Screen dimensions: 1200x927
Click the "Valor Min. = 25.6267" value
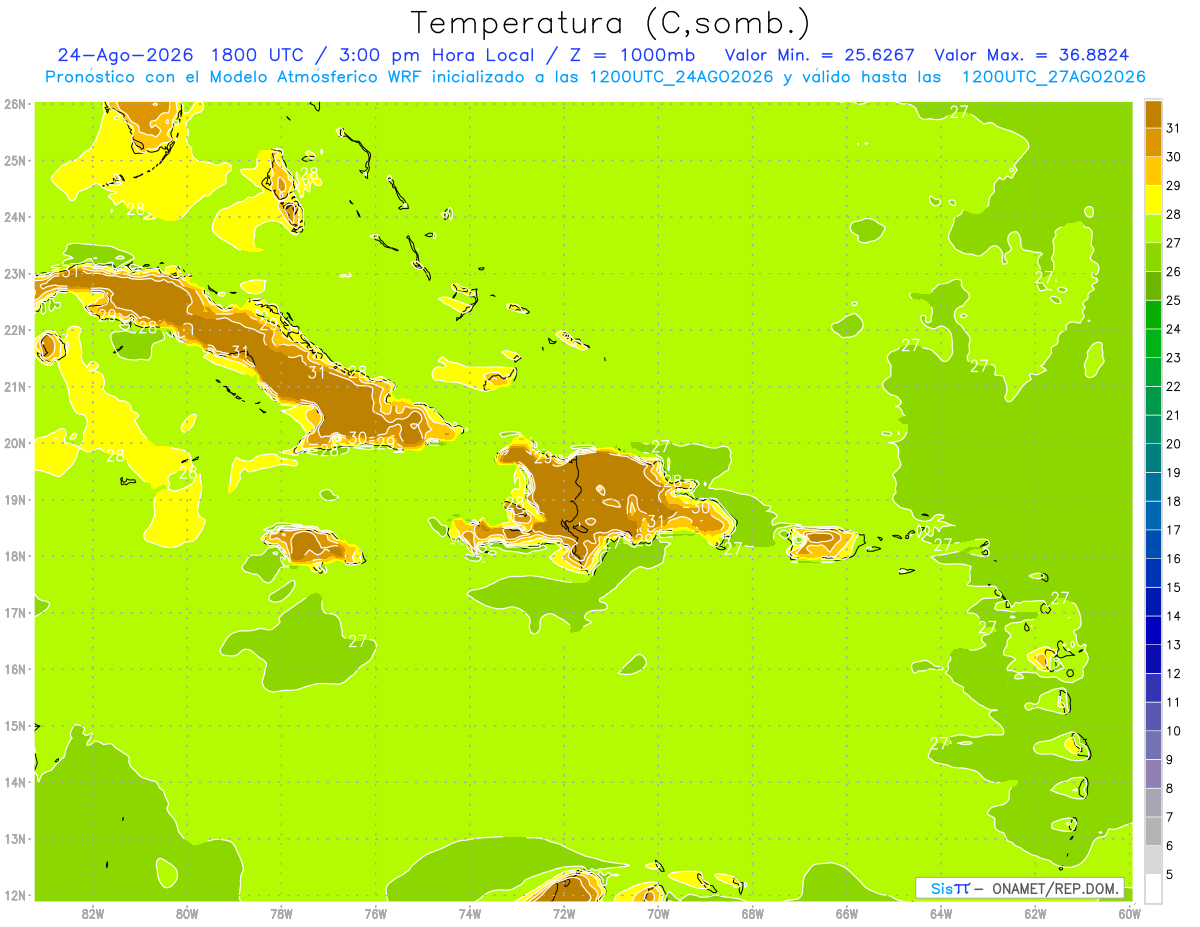click(x=820, y=56)
